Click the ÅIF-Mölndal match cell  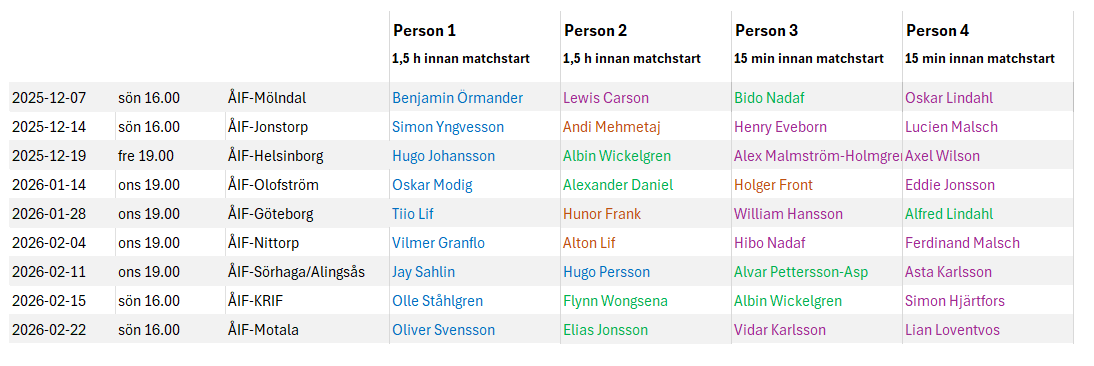point(307,98)
